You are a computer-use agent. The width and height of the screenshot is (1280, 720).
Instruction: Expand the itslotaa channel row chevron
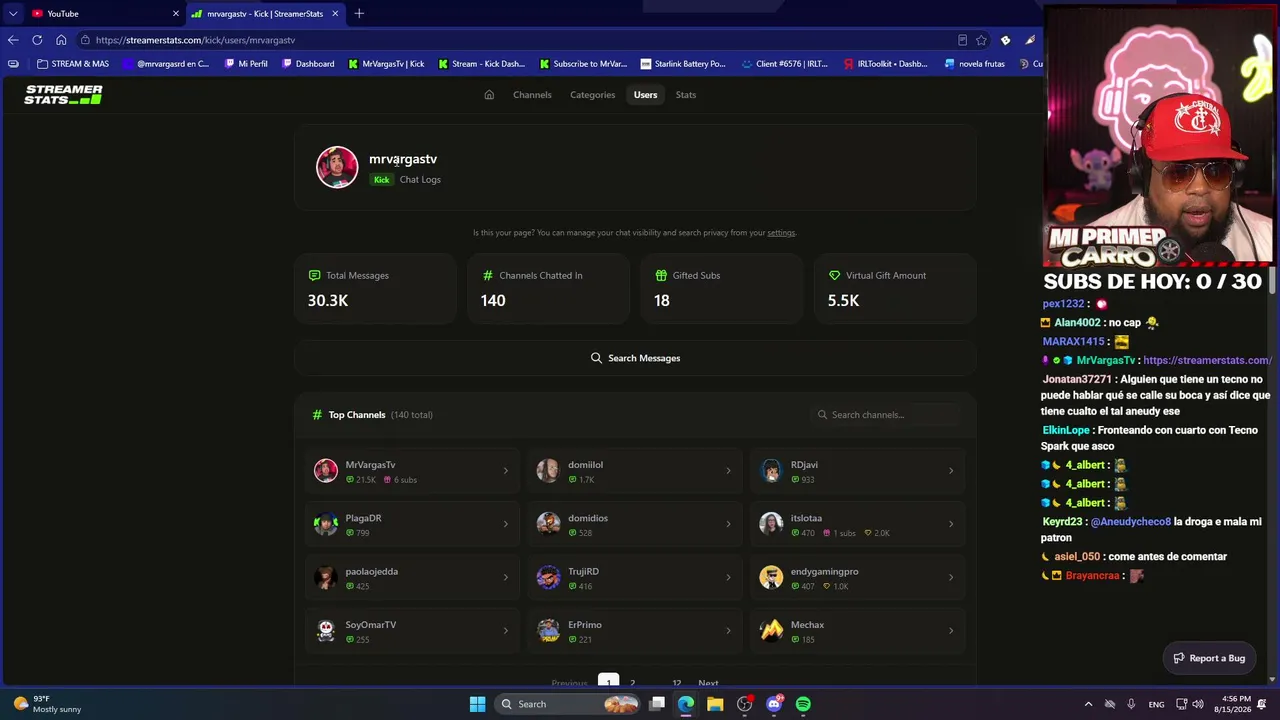(x=951, y=524)
